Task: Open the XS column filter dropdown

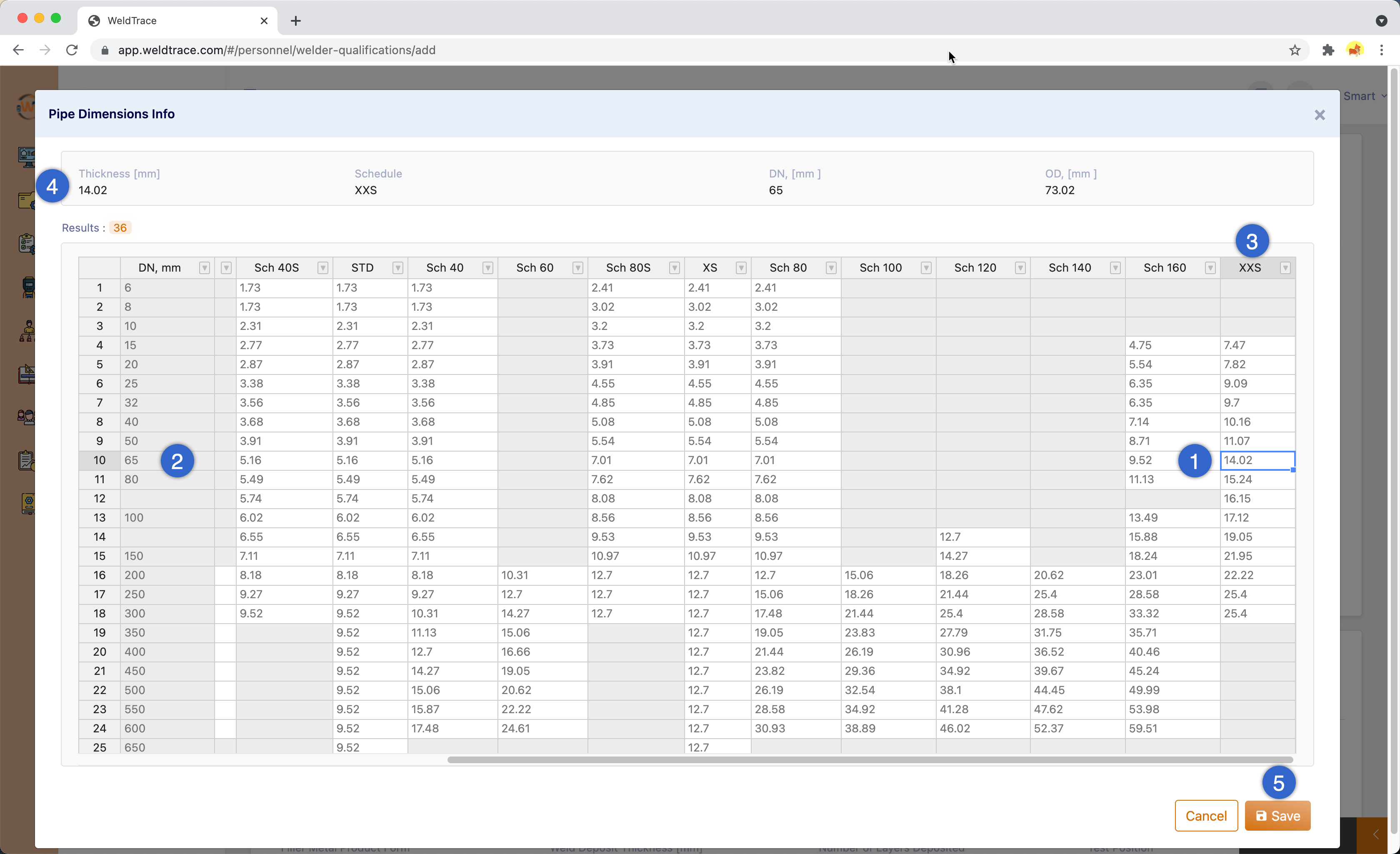Action: [x=741, y=268]
